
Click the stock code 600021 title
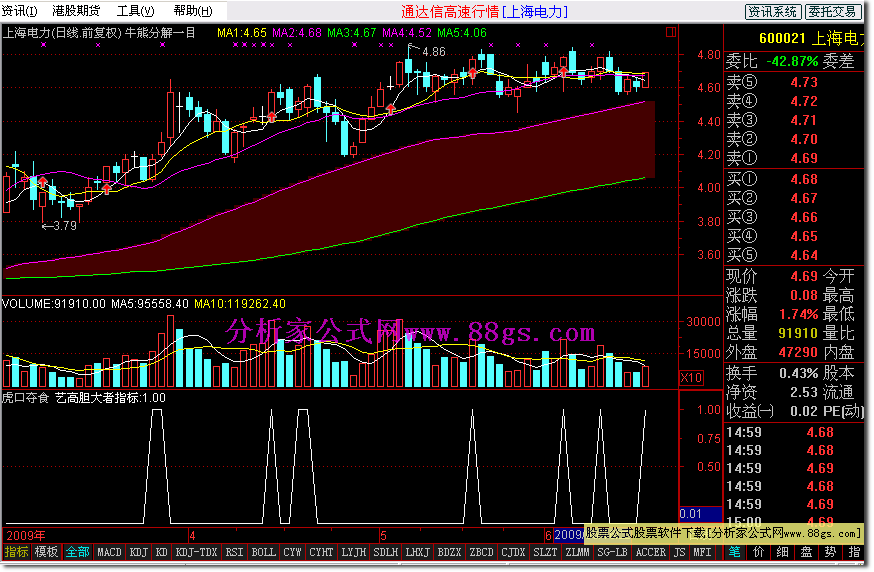[782, 38]
